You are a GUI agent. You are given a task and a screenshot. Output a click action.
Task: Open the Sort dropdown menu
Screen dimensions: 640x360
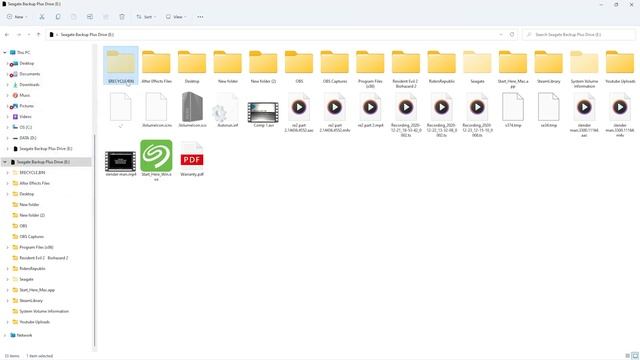tap(146, 17)
